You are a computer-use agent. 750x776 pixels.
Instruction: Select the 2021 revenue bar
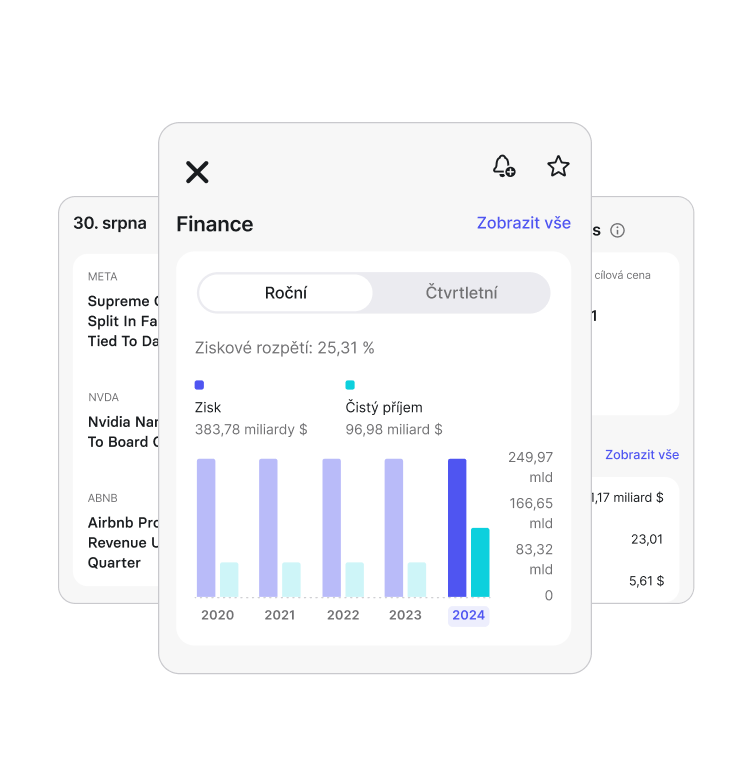(x=268, y=528)
